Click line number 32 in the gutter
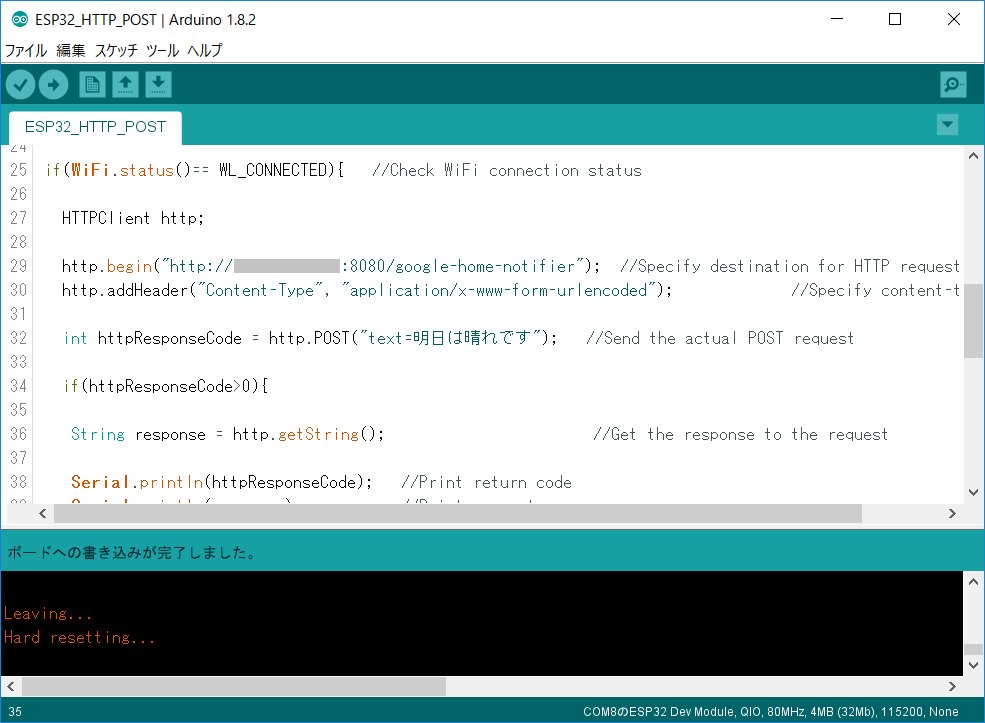Image resolution: width=985 pixels, height=723 pixels. pos(18,338)
